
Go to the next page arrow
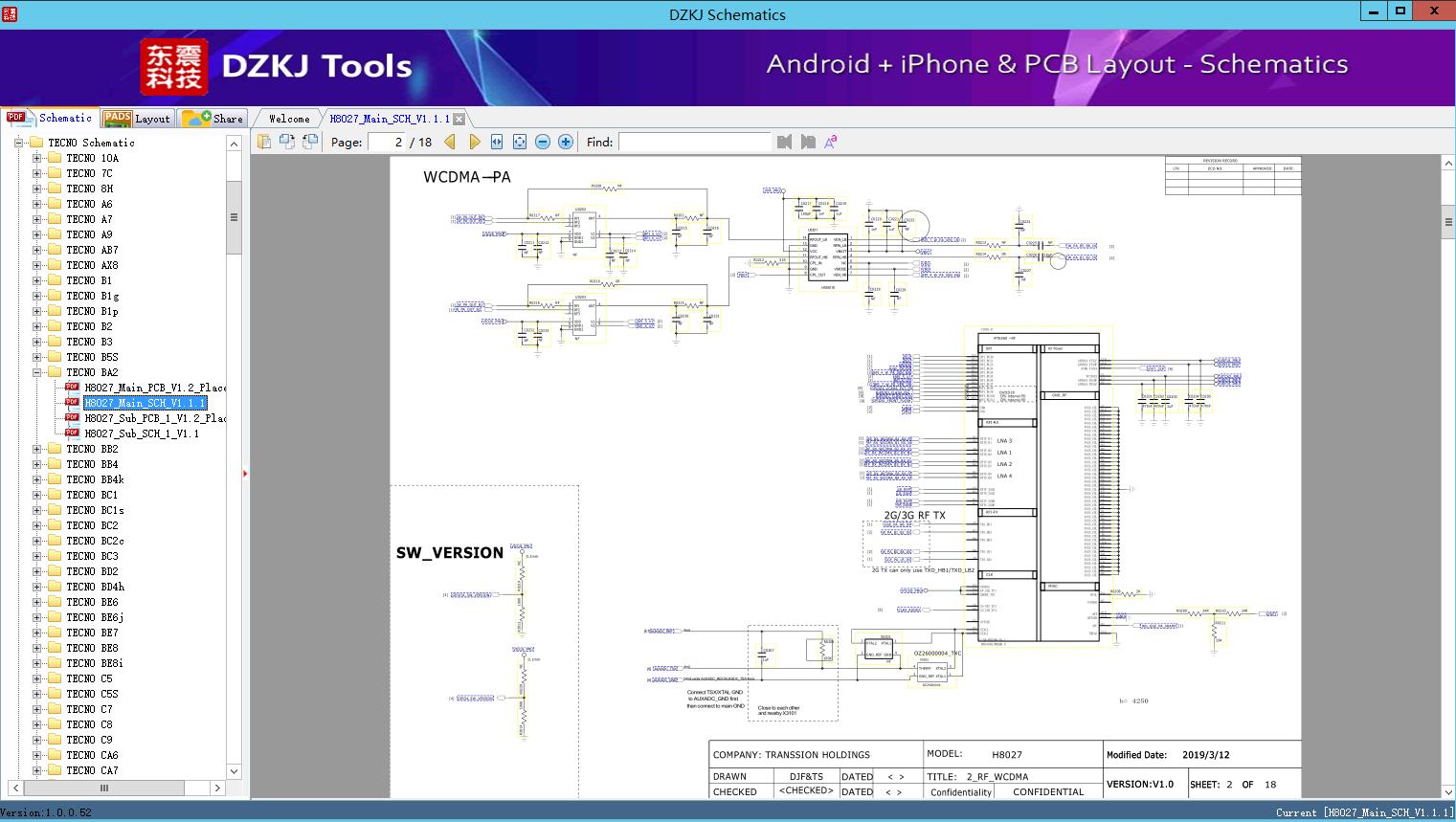pos(475,142)
